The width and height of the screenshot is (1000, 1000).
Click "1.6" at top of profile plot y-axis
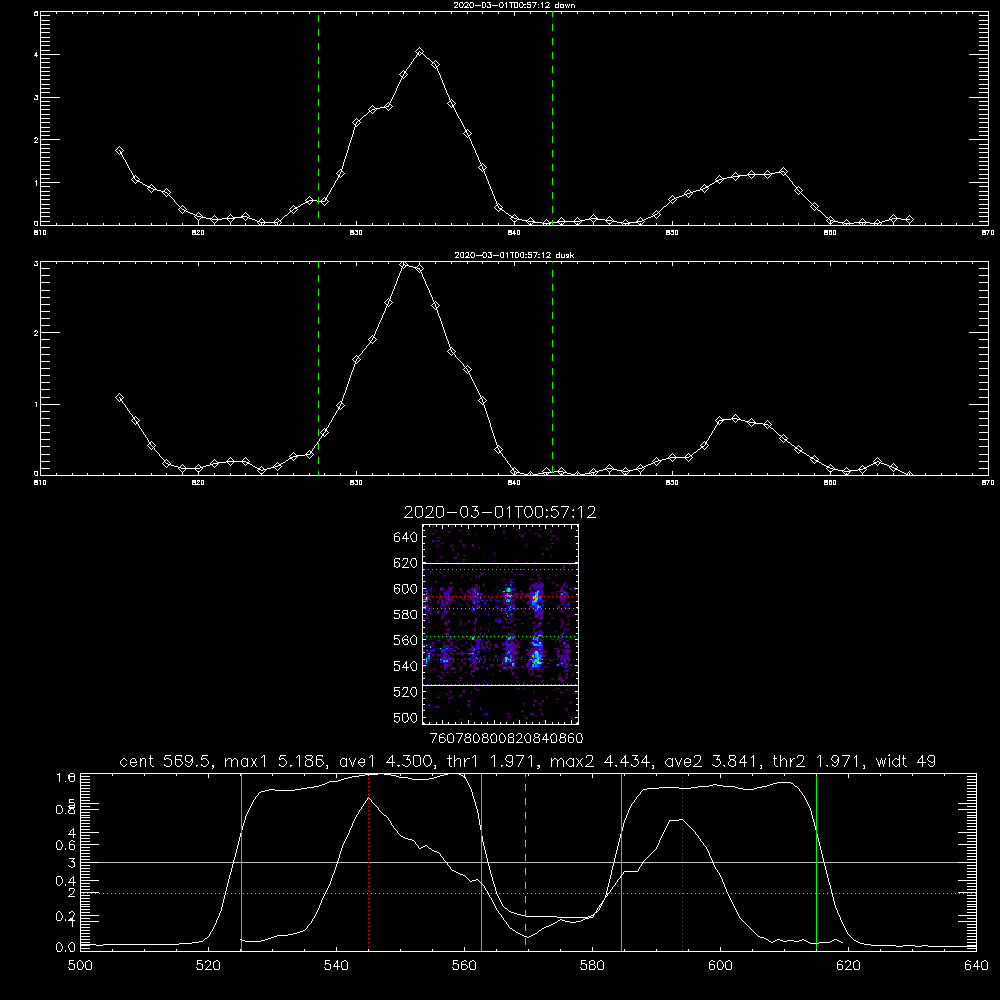[x=66, y=777]
